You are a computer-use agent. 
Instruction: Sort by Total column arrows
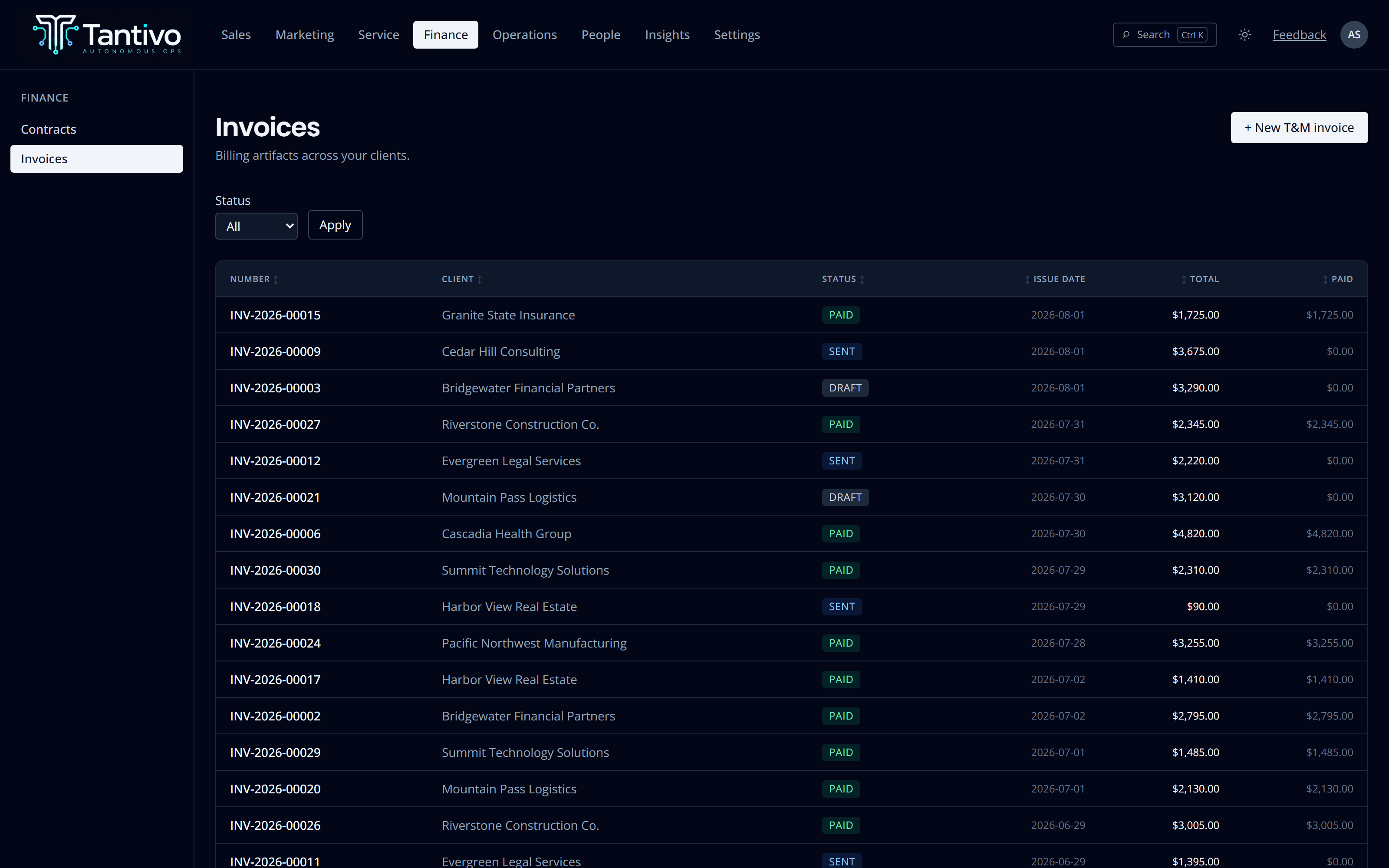click(x=1184, y=279)
